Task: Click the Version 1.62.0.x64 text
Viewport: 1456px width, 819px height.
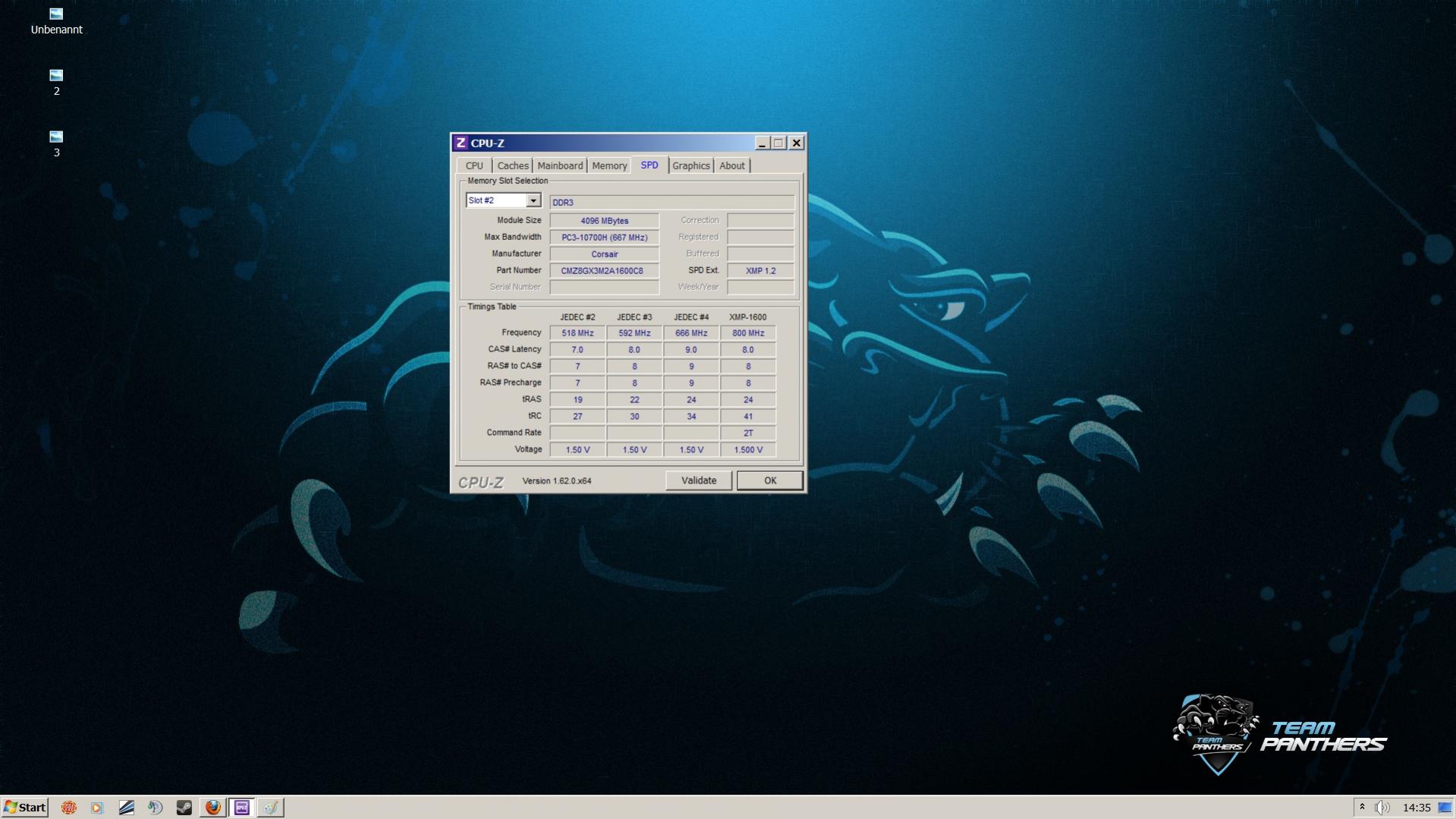Action: tap(557, 481)
